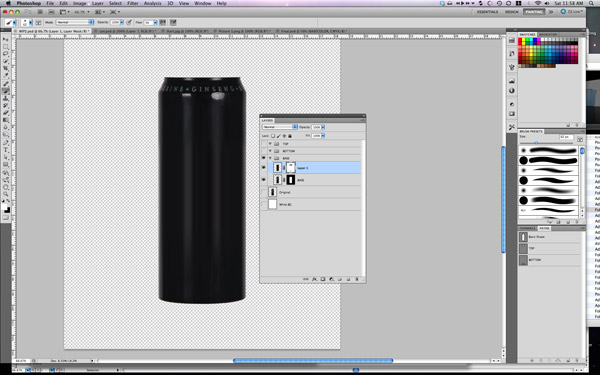This screenshot has height=375, width=600.
Task: Switch to the ESSENTIALS workspace
Action: [x=488, y=12]
